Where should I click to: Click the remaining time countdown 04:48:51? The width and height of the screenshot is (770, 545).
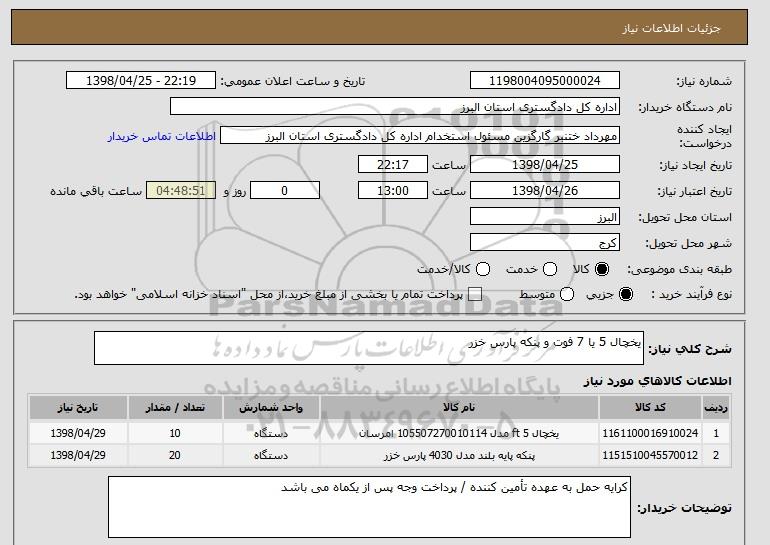(x=181, y=191)
